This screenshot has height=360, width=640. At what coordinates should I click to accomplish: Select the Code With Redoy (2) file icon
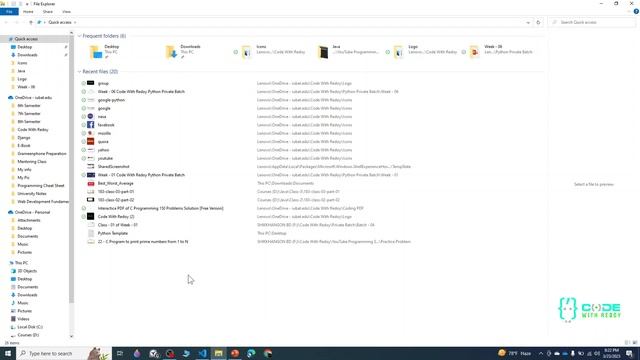(x=91, y=216)
